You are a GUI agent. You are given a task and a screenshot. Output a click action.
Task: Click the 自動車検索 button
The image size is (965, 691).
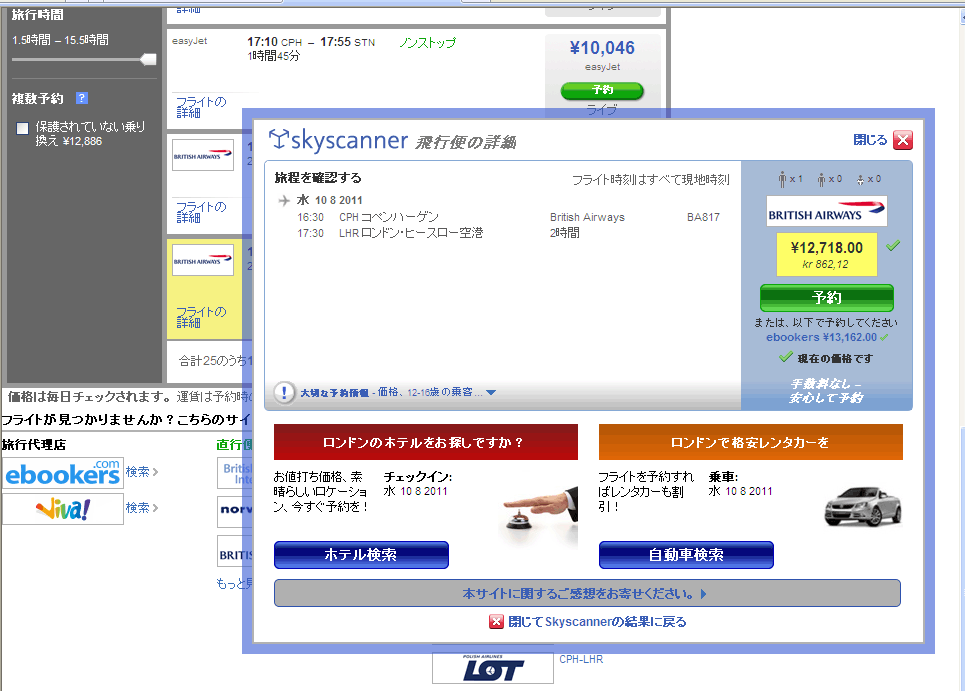coord(686,555)
